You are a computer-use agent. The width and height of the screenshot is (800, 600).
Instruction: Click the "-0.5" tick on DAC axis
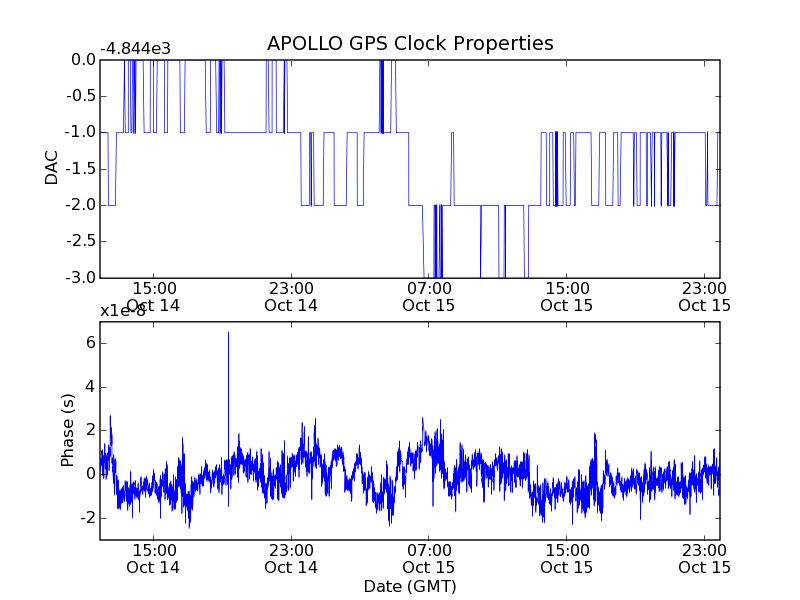pyautogui.click(x=81, y=96)
